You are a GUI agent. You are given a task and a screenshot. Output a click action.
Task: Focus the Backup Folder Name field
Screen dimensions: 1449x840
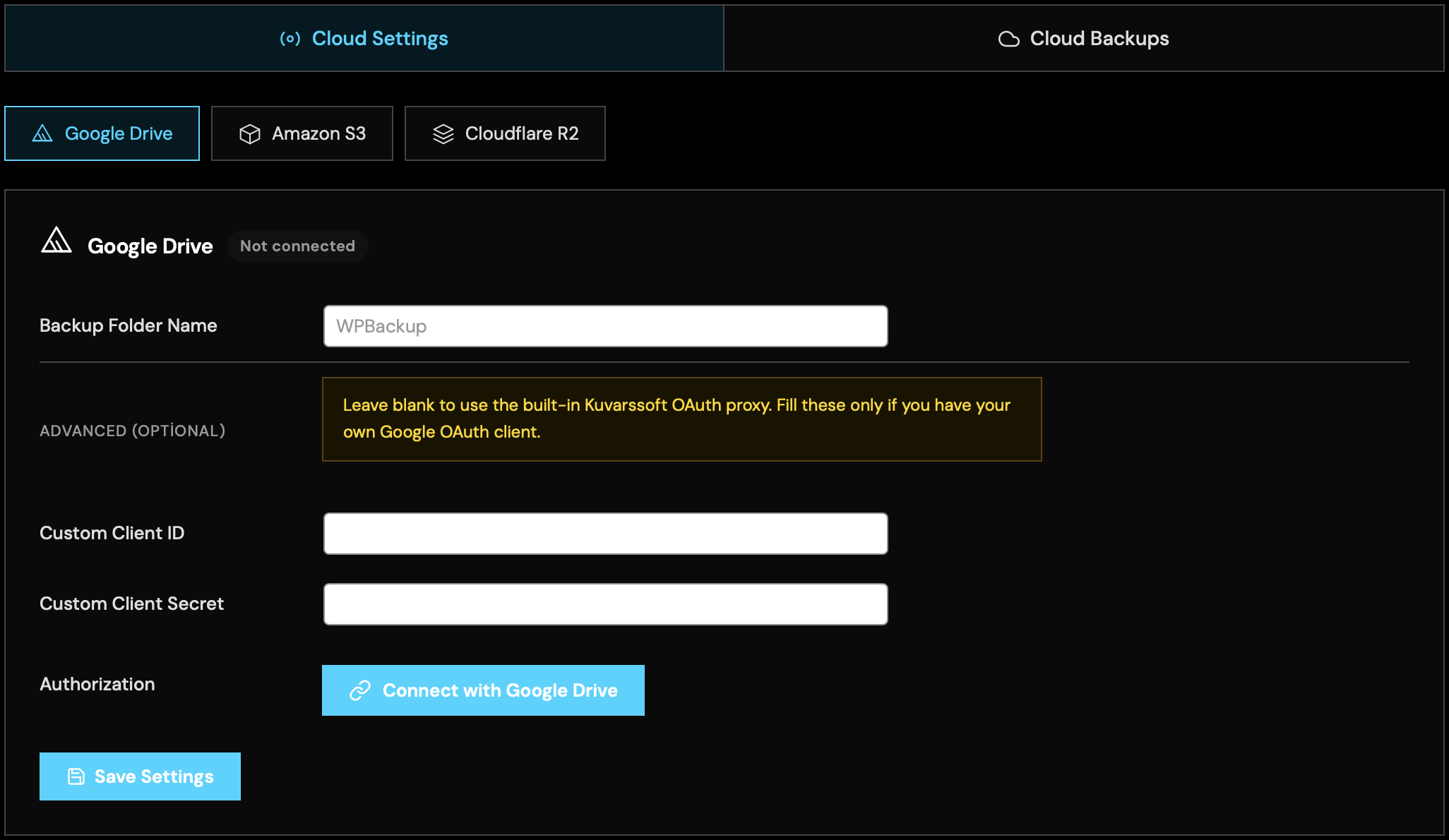[x=606, y=326]
